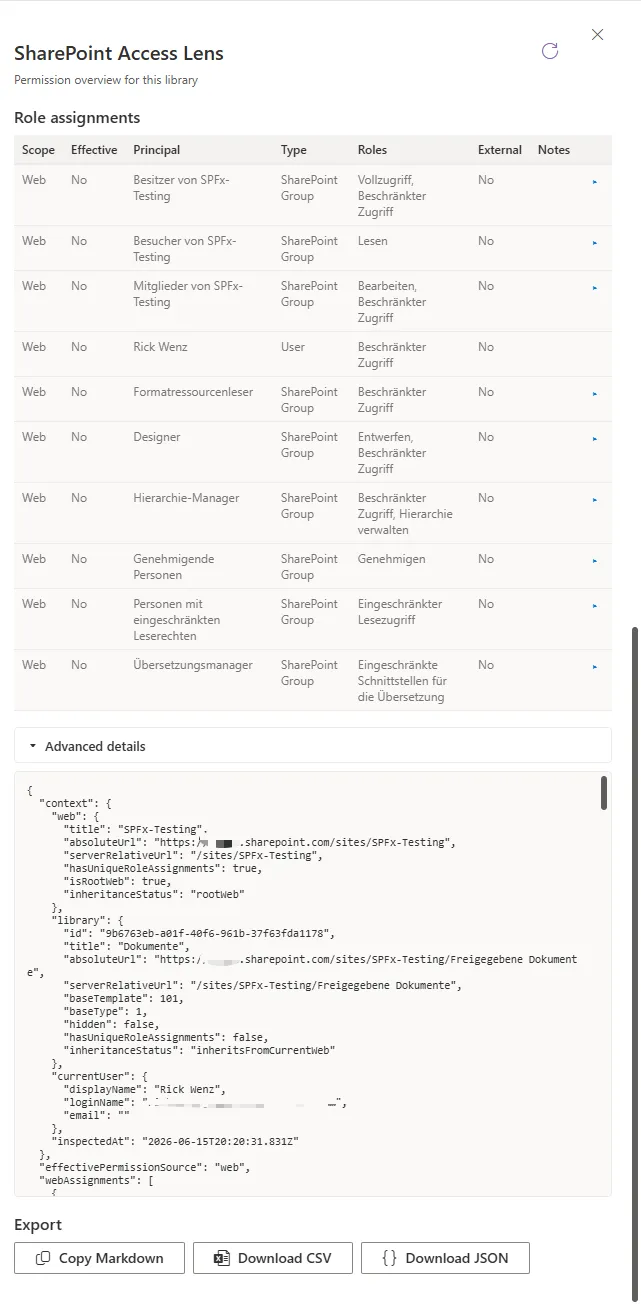Select the Rick Wenz principal cell
Viewport: 641px width, 1304px height.
point(160,347)
